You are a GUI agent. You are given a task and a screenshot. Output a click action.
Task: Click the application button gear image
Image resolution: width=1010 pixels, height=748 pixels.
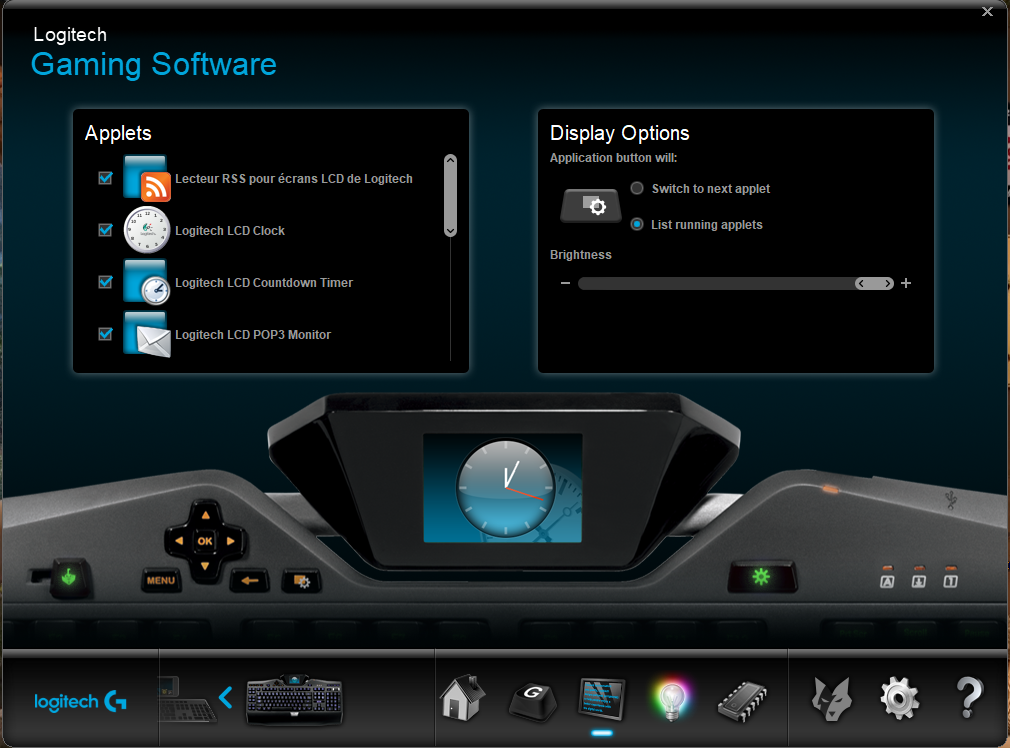click(591, 206)
